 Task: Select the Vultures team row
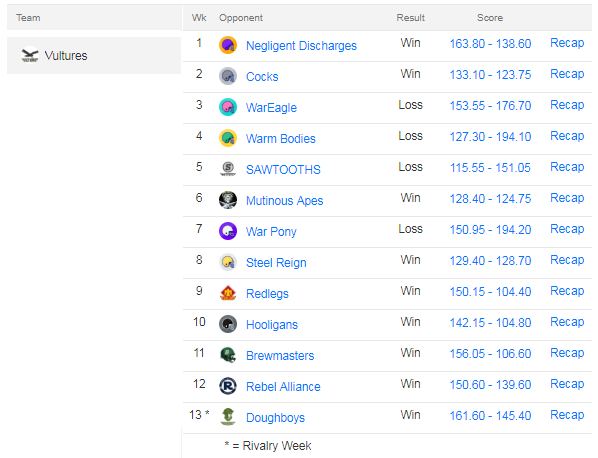[94, 55]
